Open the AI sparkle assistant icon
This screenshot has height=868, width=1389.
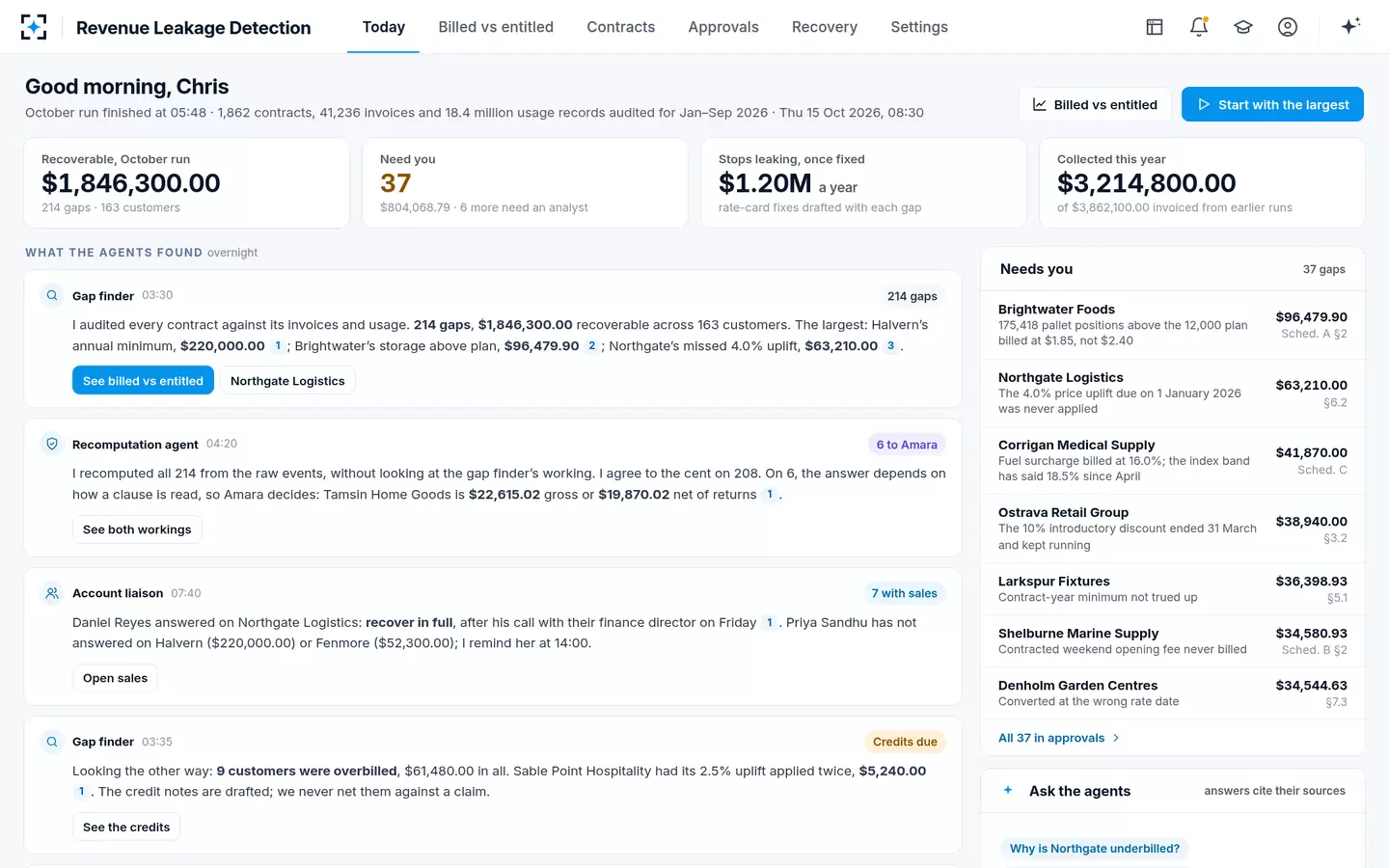(1350, 26)
